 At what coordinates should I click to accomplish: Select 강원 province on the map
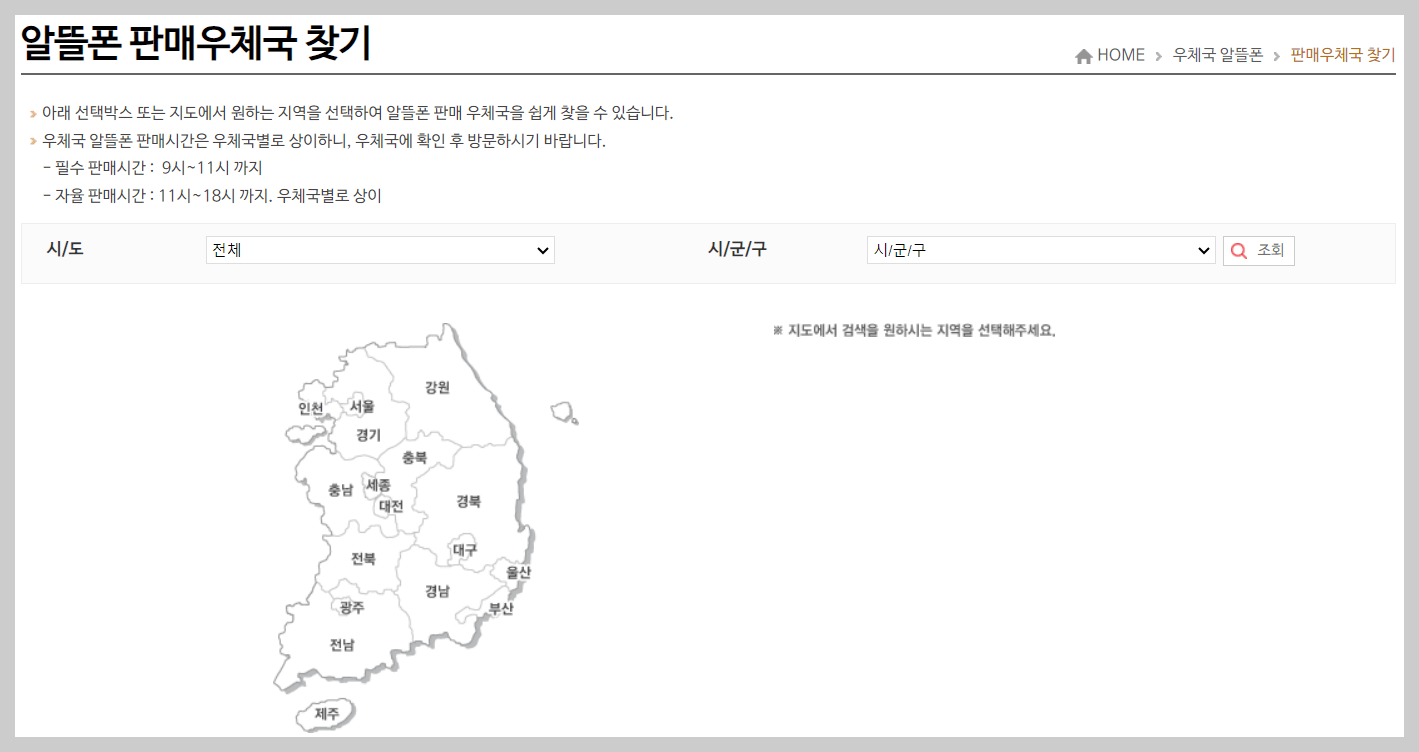435,387
